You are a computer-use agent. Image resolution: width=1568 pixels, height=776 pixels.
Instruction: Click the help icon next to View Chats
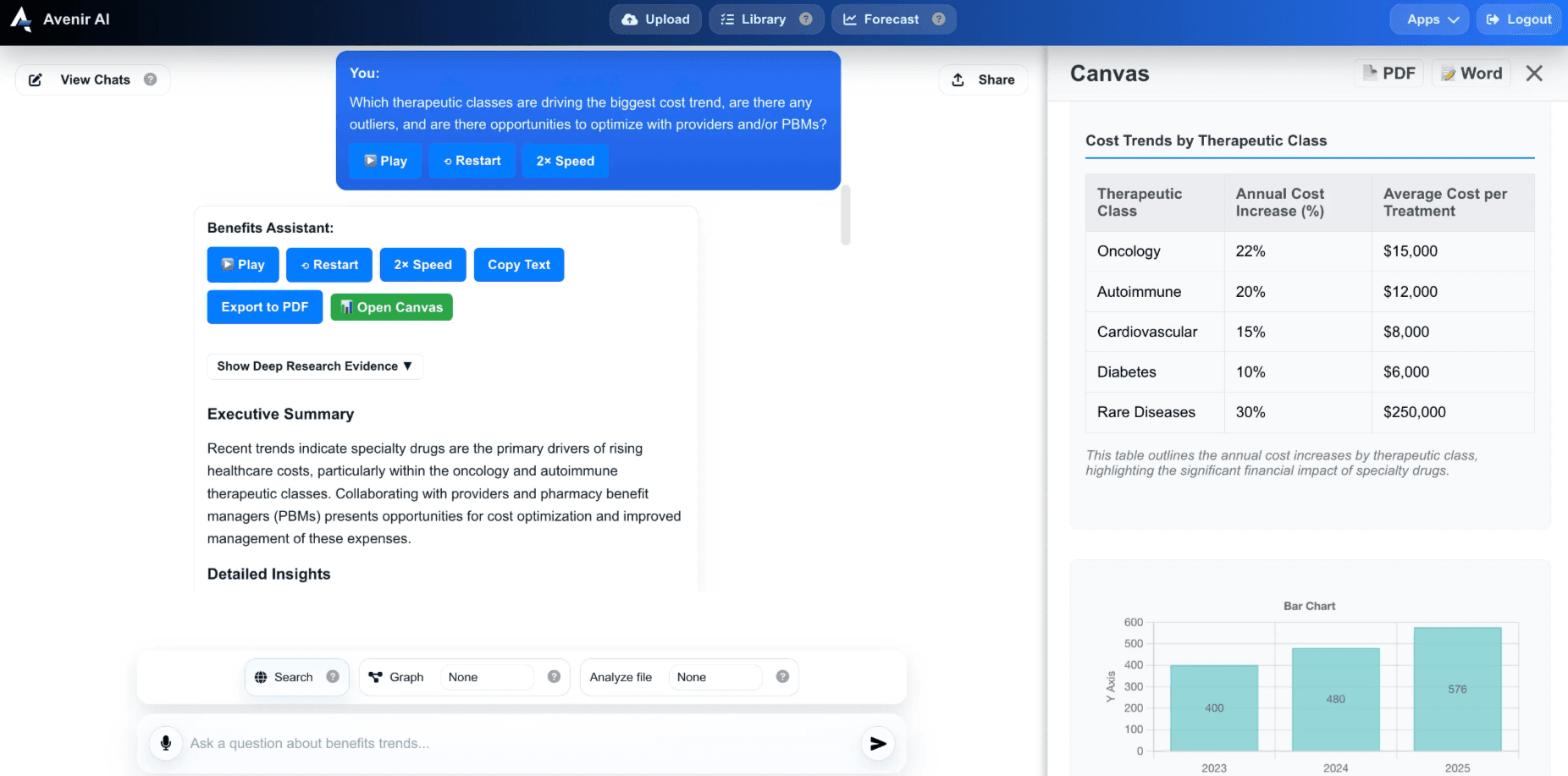click(x=150, y=80)
